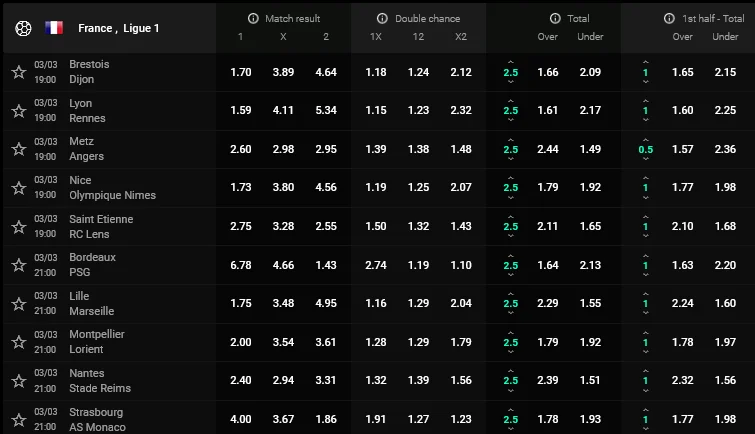The width and height of the screenshot is (755, 434).
Task: Click the France flag icon
Action: [x=54, y=28]
